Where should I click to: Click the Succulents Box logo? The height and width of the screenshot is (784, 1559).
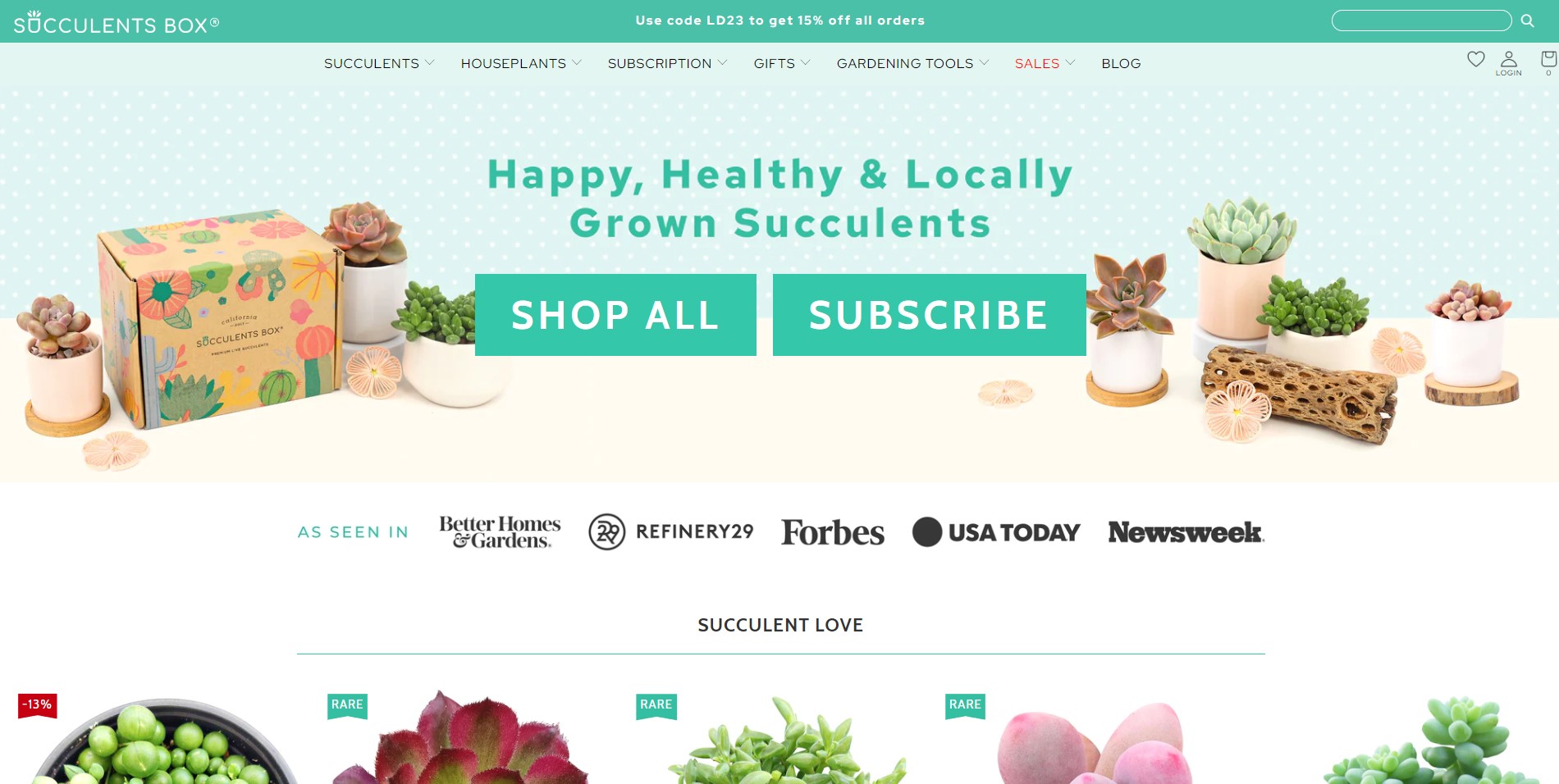pyautogui.click(x=117, y=23)
